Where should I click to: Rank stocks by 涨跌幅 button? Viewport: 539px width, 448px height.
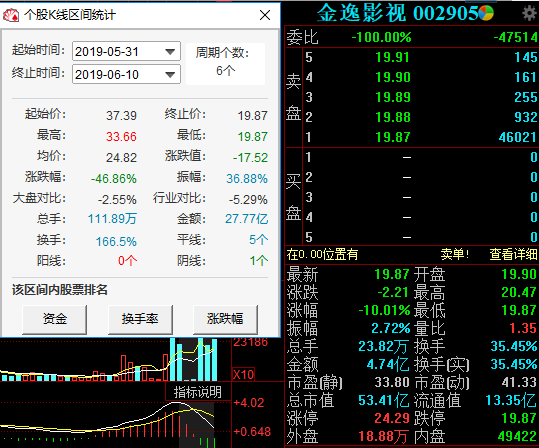pos(225,319)
